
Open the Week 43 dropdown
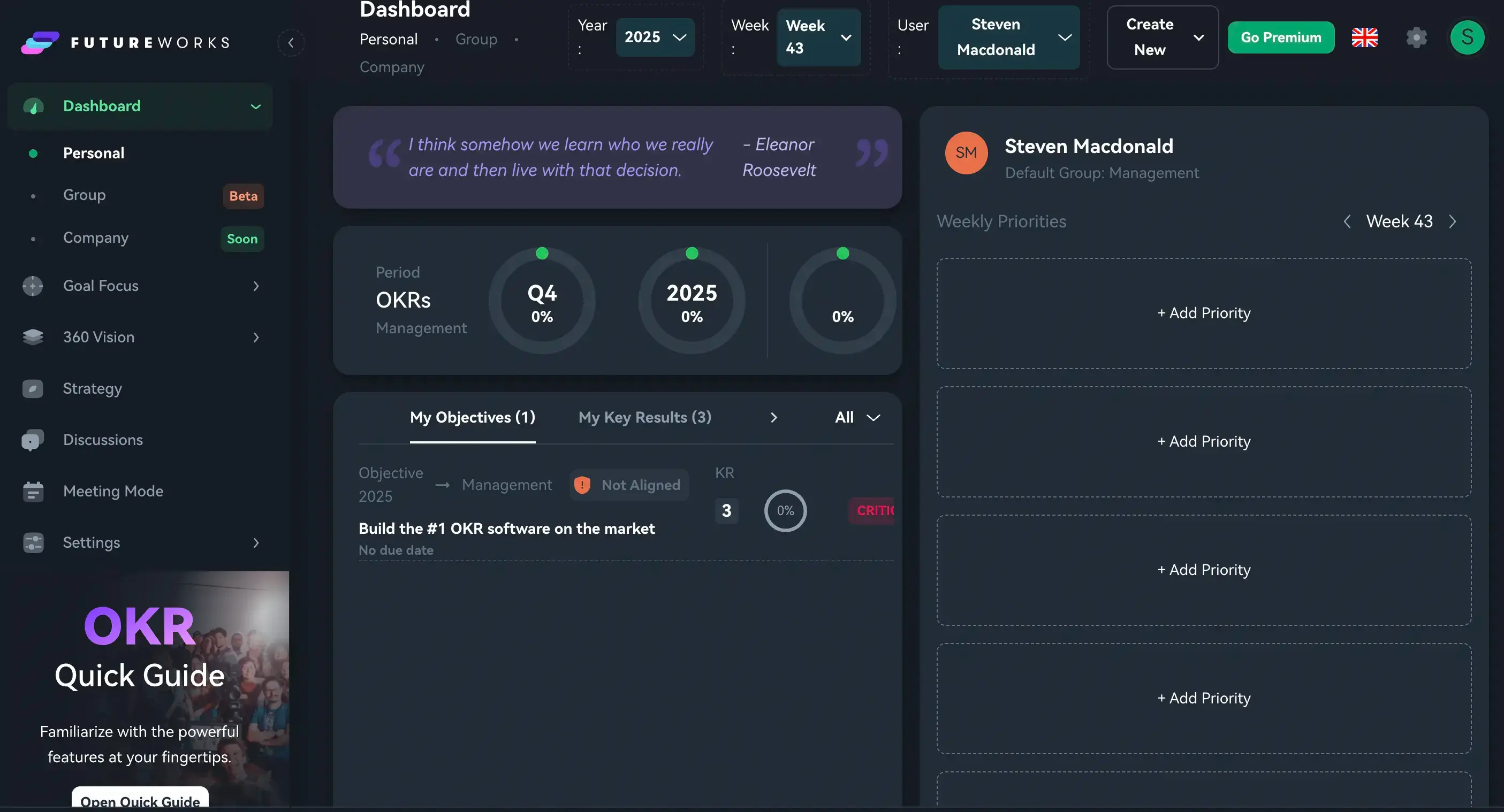[x=818, y=37]
